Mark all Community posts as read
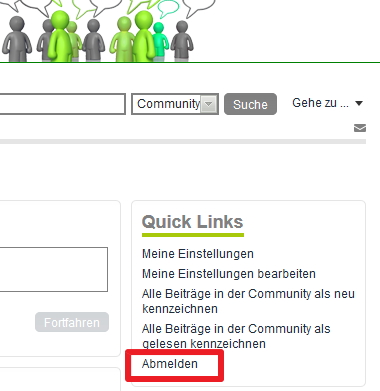Image resolution: width=380 pixels, height=391 pixels. pyautogui.click(x=236, y=336)
